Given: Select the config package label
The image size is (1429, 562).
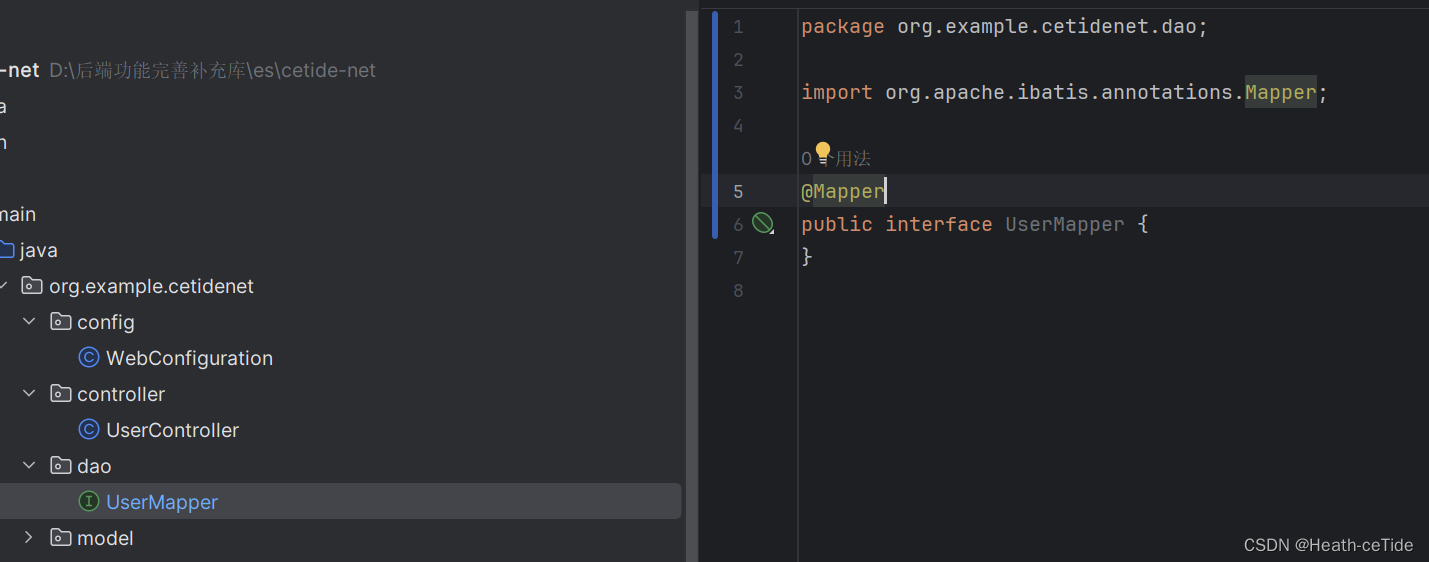Looking at the screenshot, I should [106, 322].
